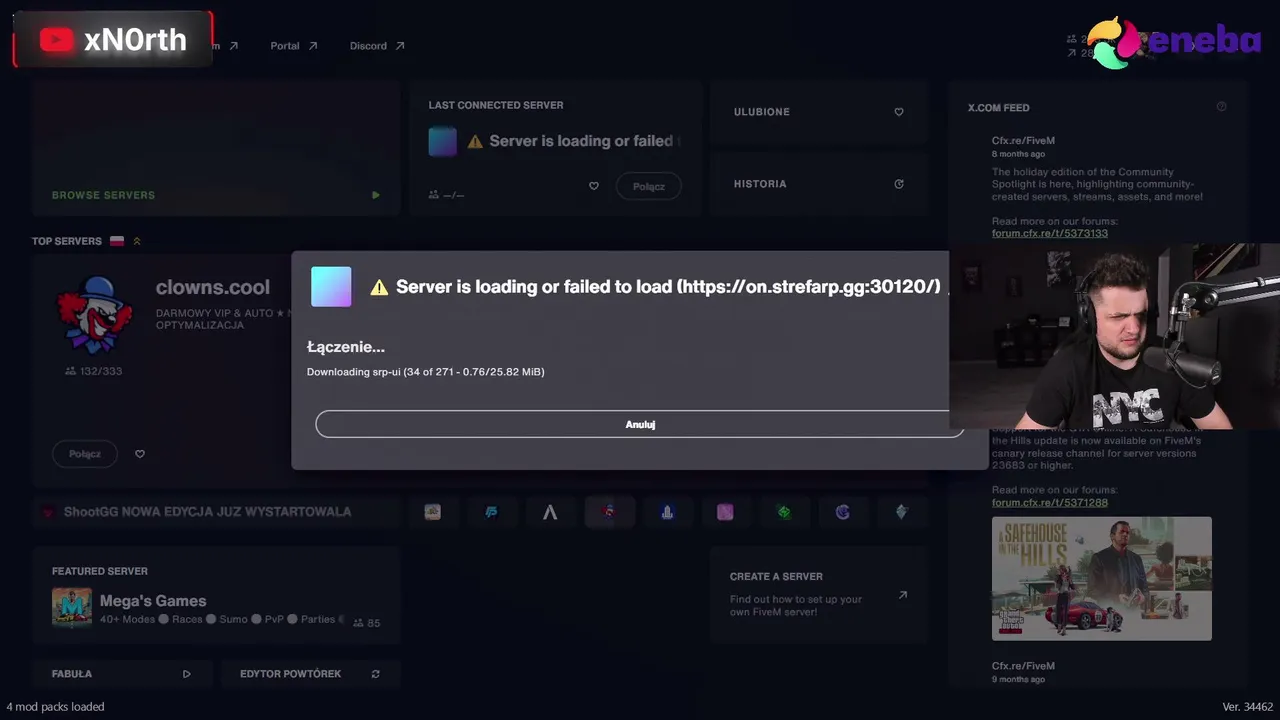Screen dimensions: 1280x720
Task: Select the gray diamond server icon
Action: point(901,512)
